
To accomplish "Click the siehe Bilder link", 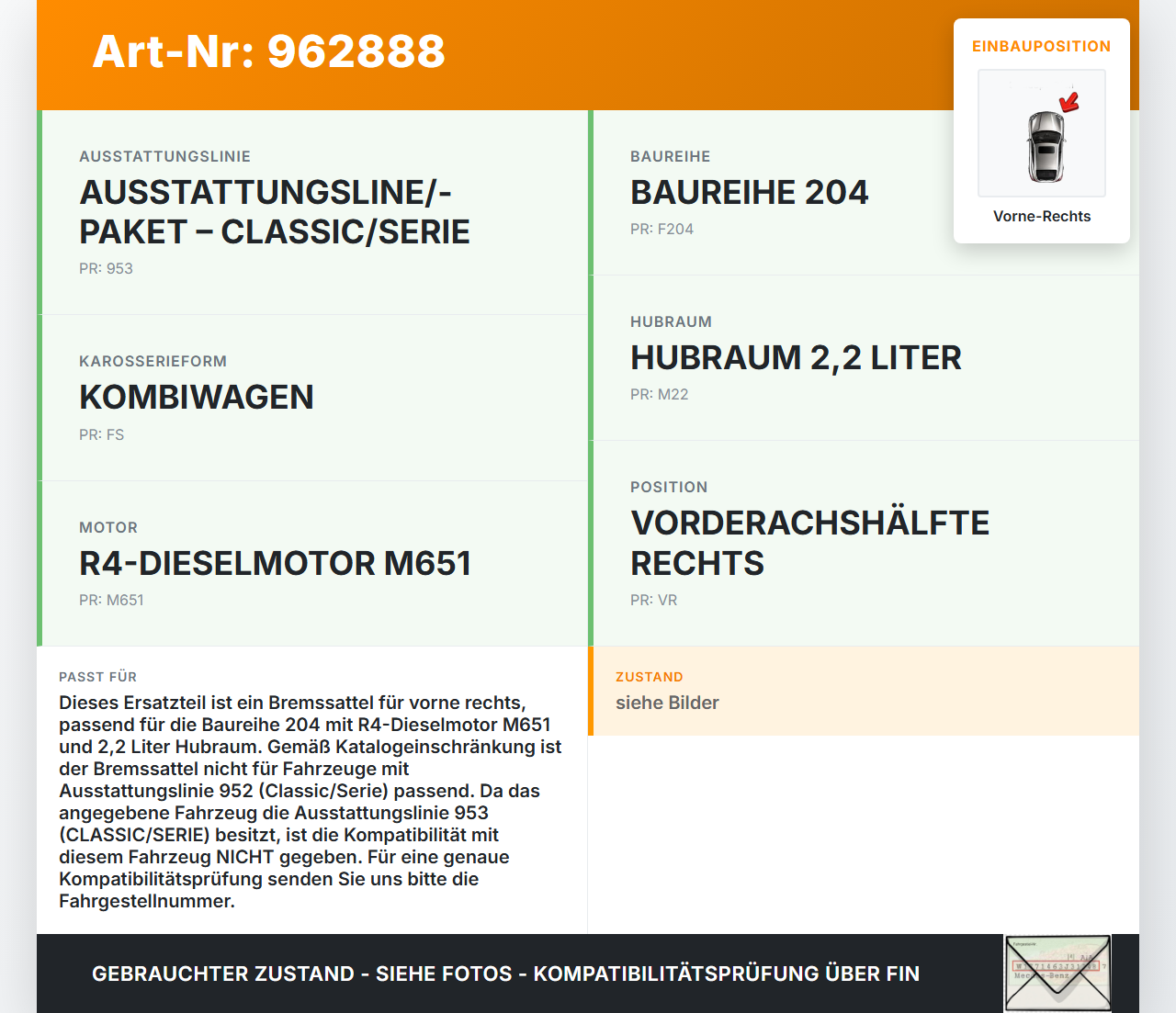I will pyautogui.click(x=667, y=703).
